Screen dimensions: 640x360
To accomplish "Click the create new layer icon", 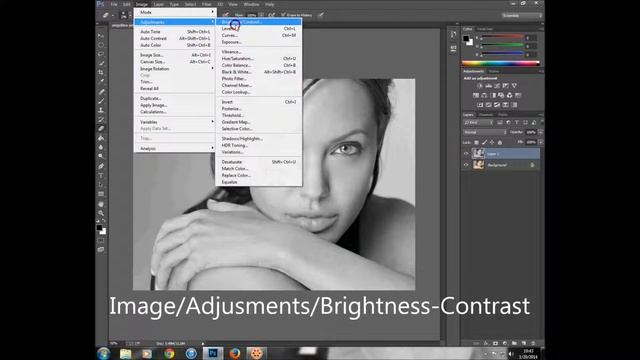I will (524, 343).
